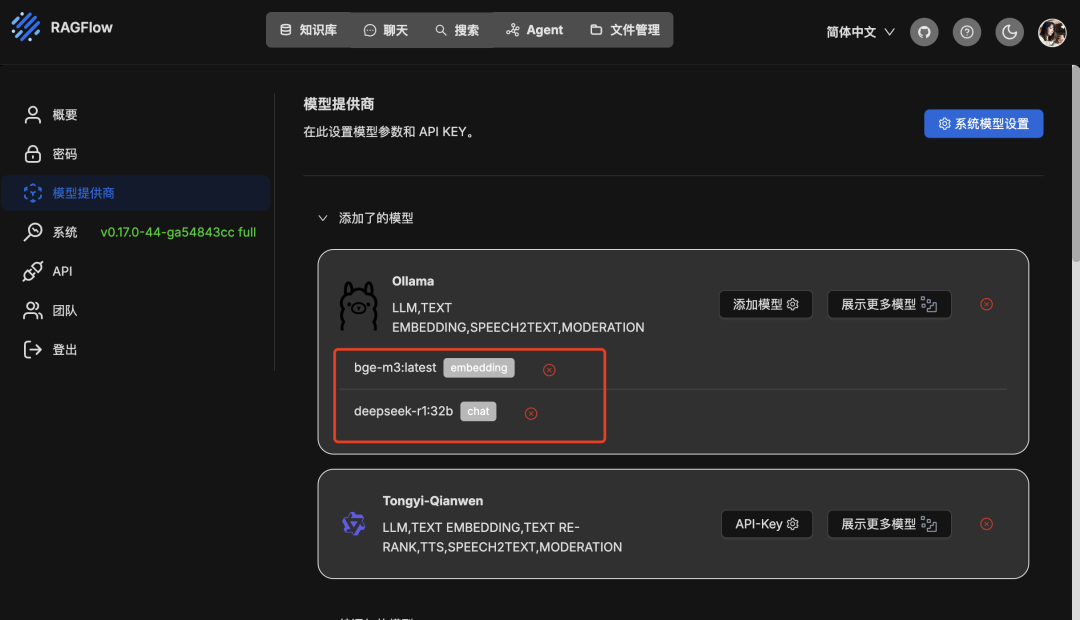Open the help question mark icon

[x=966, y=32]
